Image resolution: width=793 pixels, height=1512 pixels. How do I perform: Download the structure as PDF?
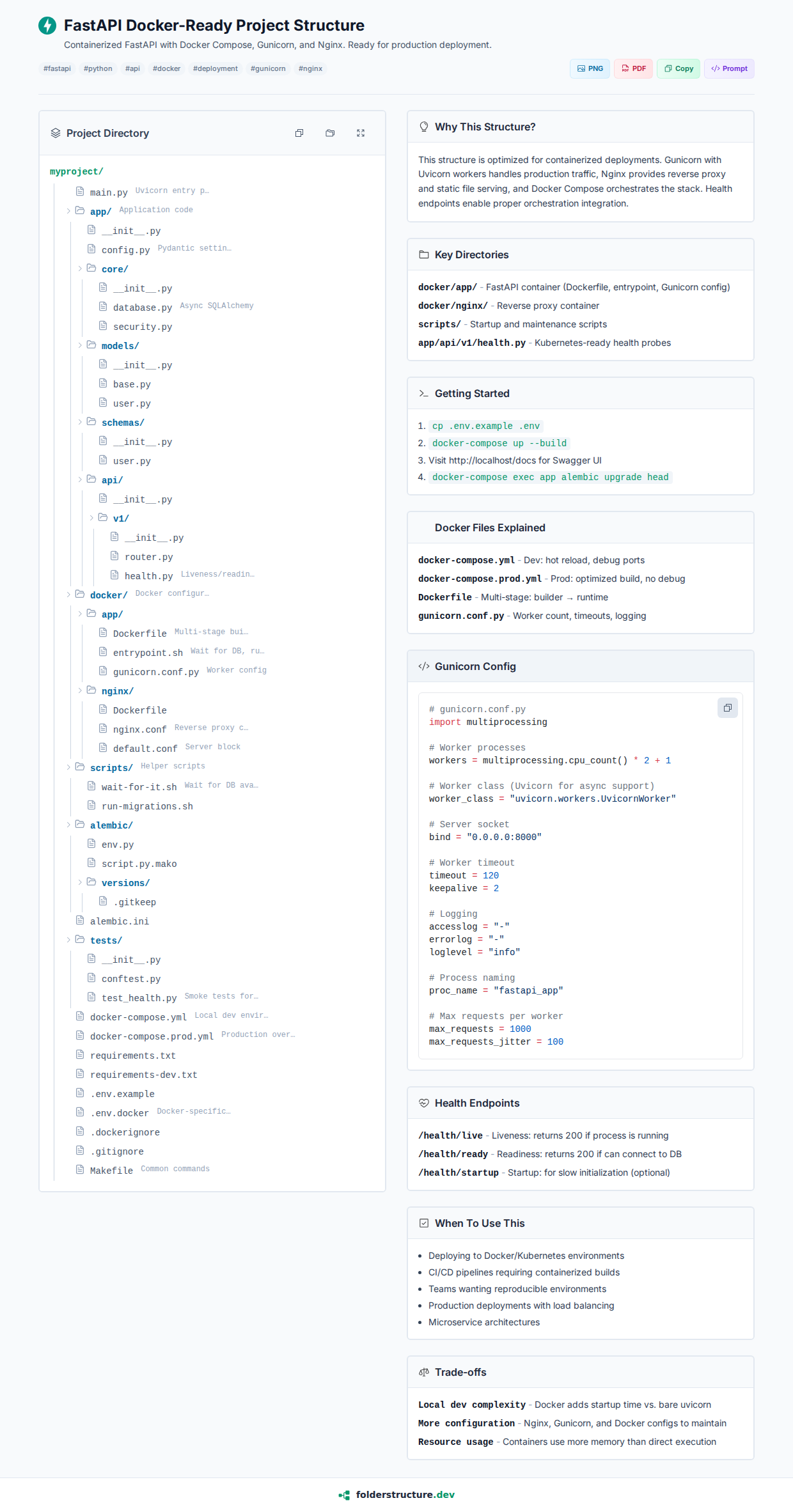633,68
